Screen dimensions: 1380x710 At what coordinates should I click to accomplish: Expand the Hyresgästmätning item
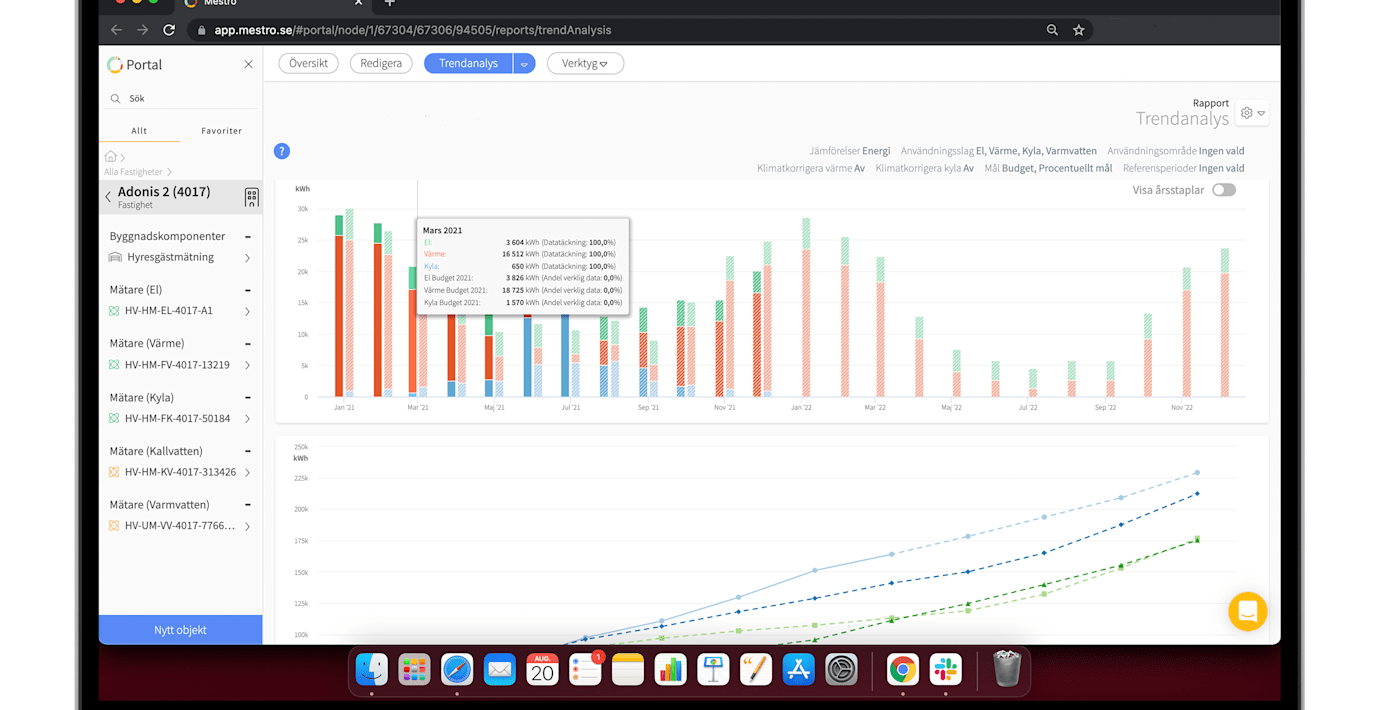point(247,258)
